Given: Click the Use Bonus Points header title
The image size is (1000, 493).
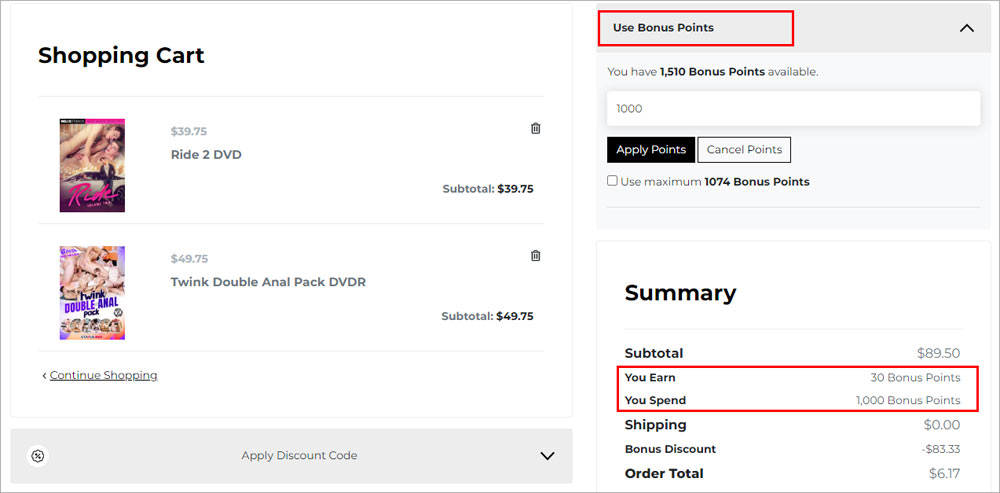Looking at the screenshot, I should [x=663, y=28].
